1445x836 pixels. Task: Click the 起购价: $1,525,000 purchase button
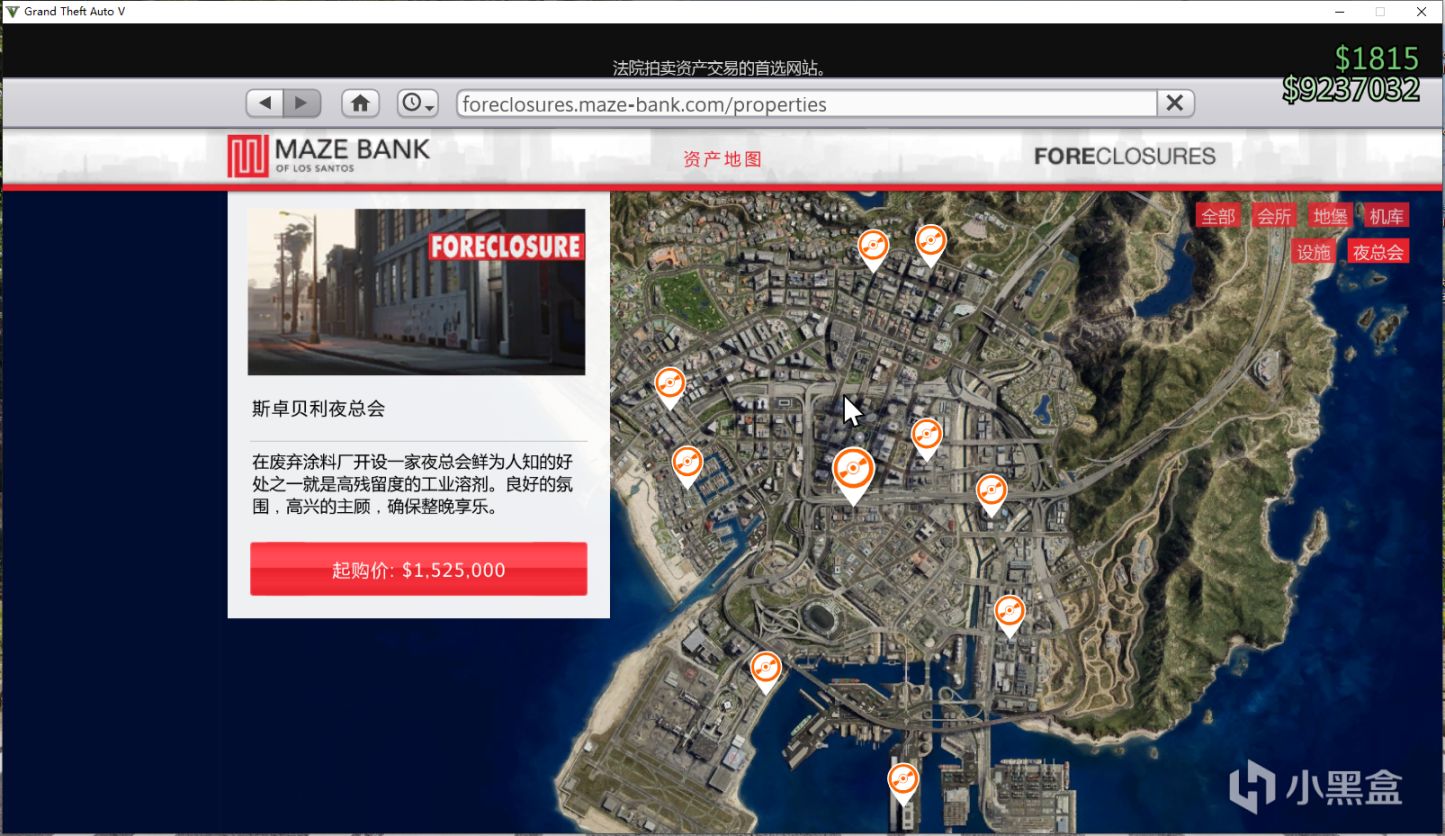coord(418,570)
